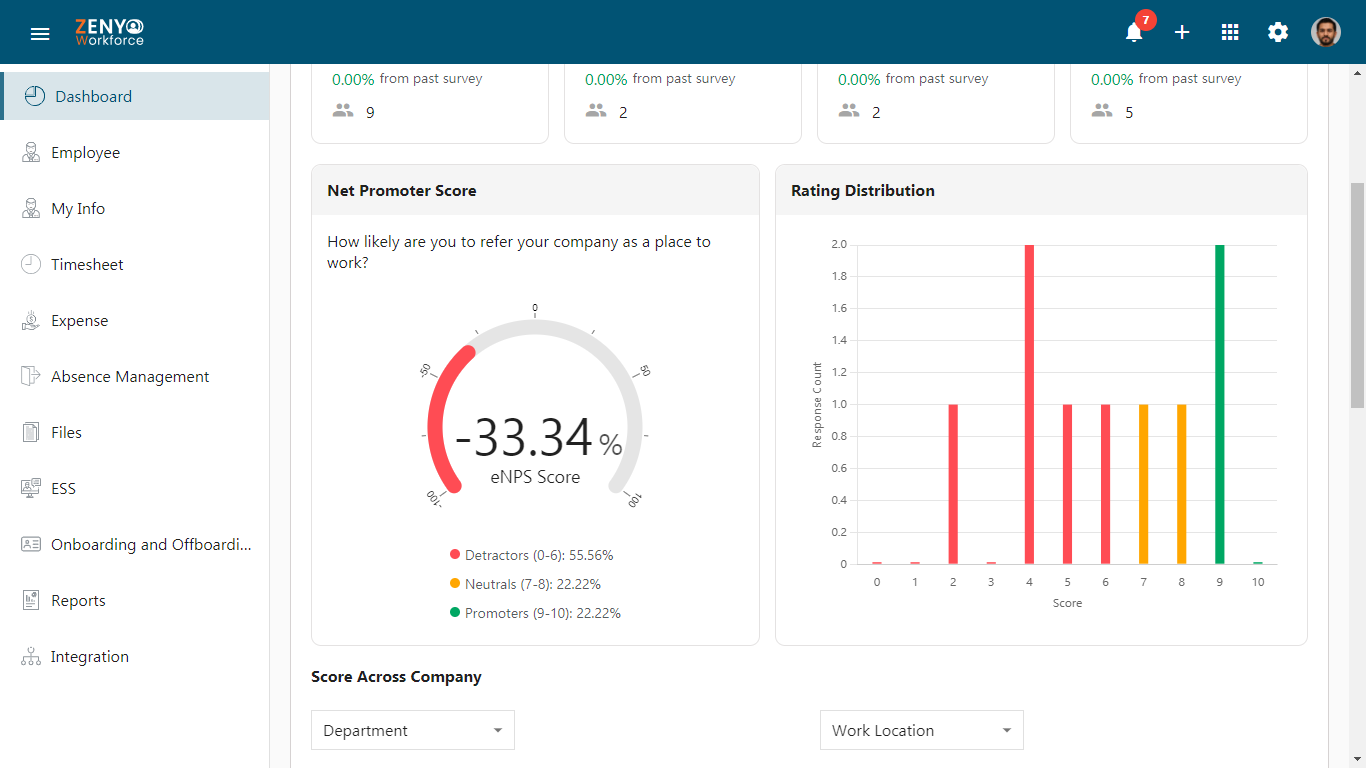This screenshot has width=1366, height=768.
Task: Click the Reports chart icon
Action: pyautogui.click(x=31, y=600)
